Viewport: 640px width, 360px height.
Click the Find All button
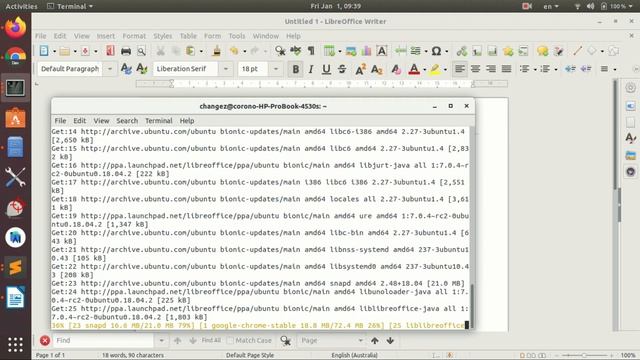[x=211, y=340]
